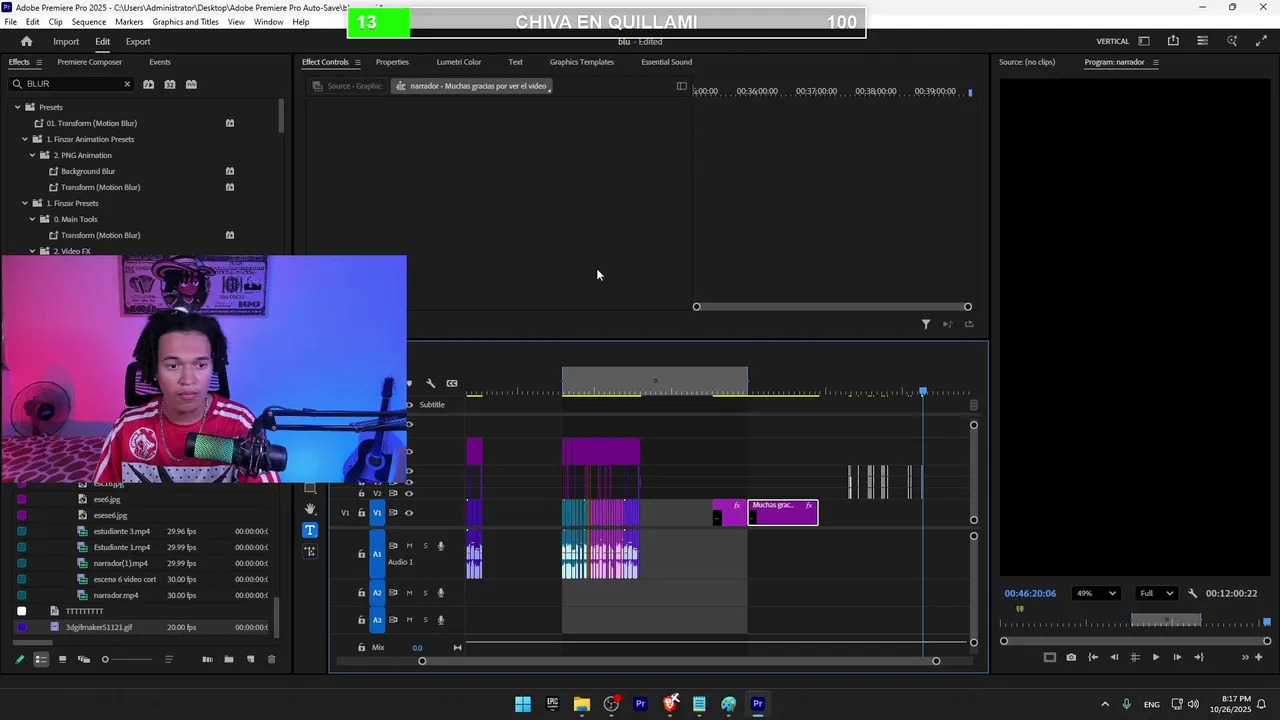Screen dimensions: 1280x720
Task: Open the Markers menu
Action: (x=129, y=22)
